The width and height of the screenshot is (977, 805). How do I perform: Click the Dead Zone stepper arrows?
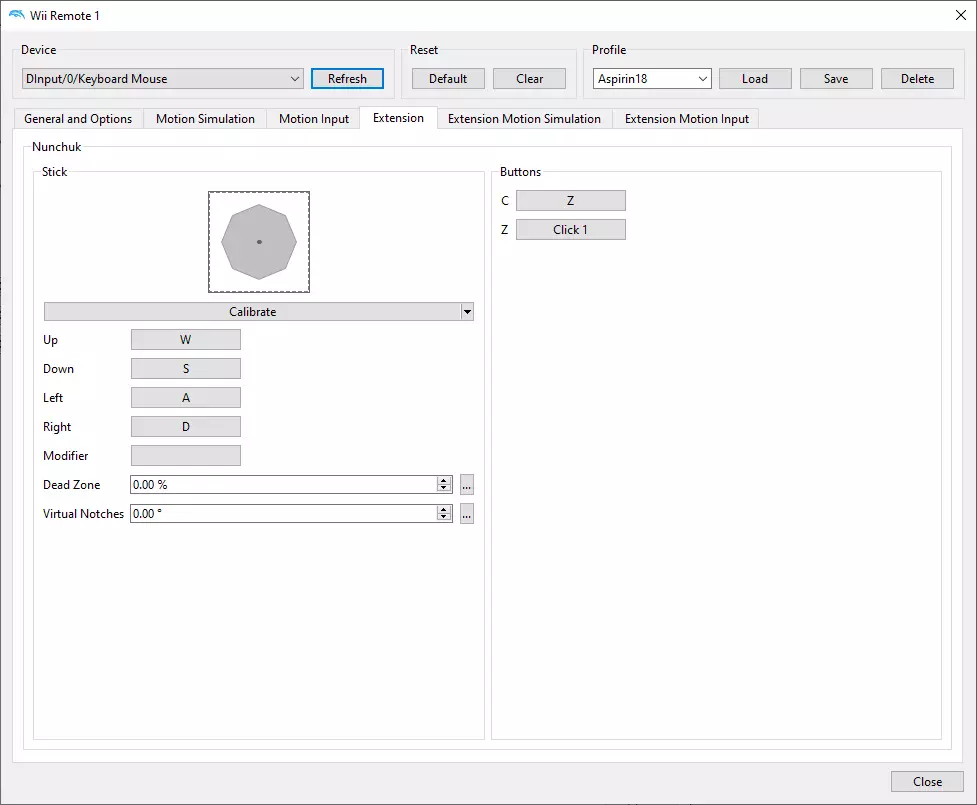444,485
